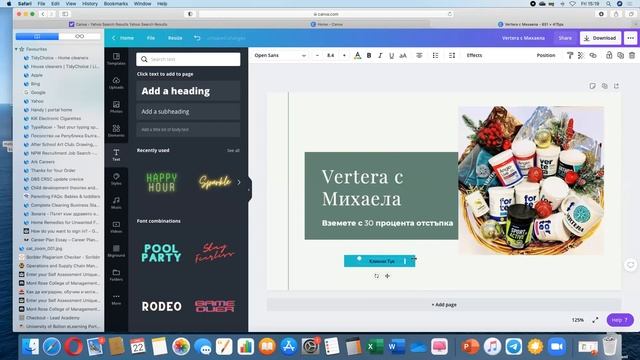Open the Elements panel
The height and width of the screenshot is (360, 640).
coord(116,131)
